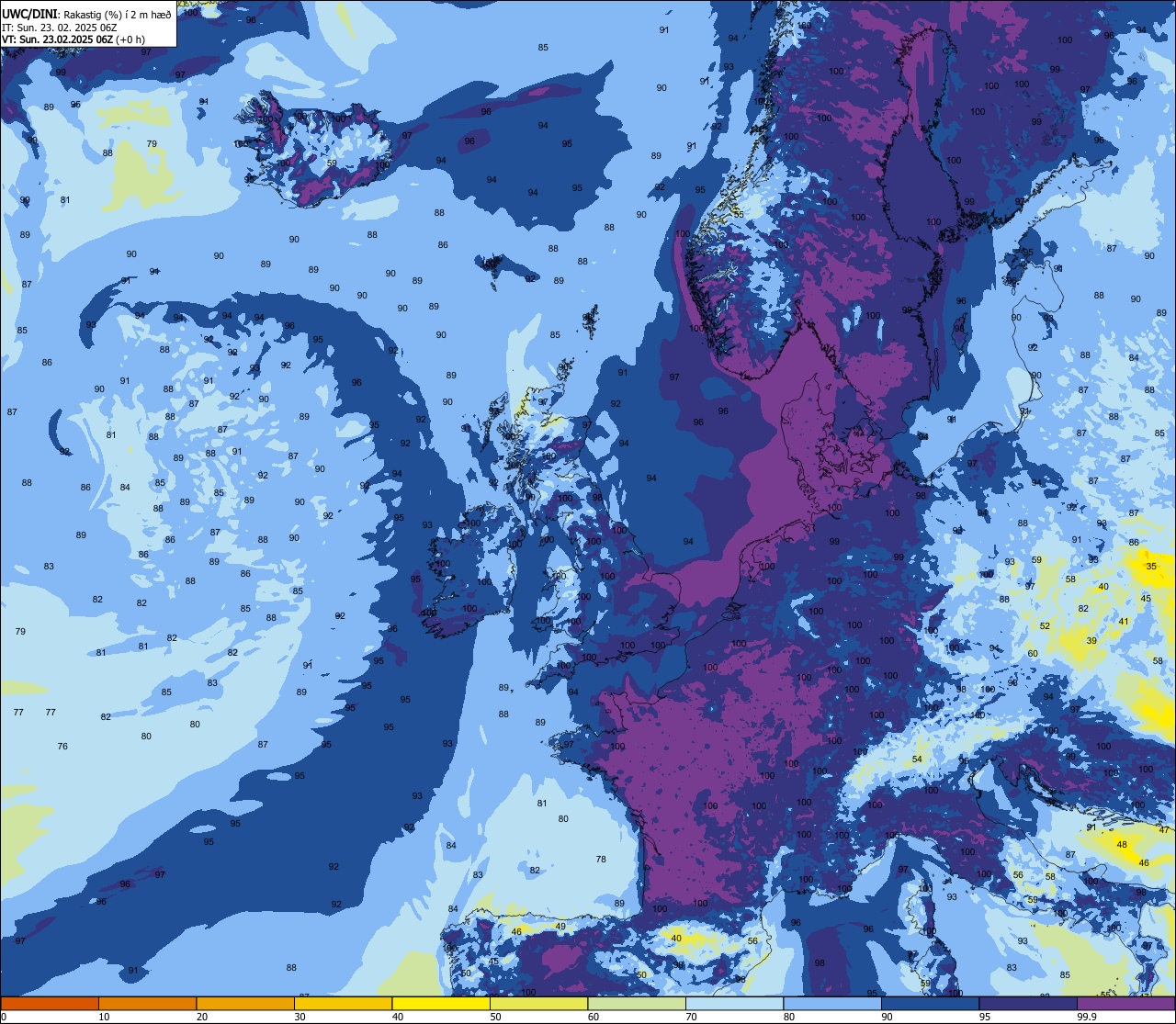Click the 10–20 orange legend segment
1176x1024 pixels.
click(147, 1003)
